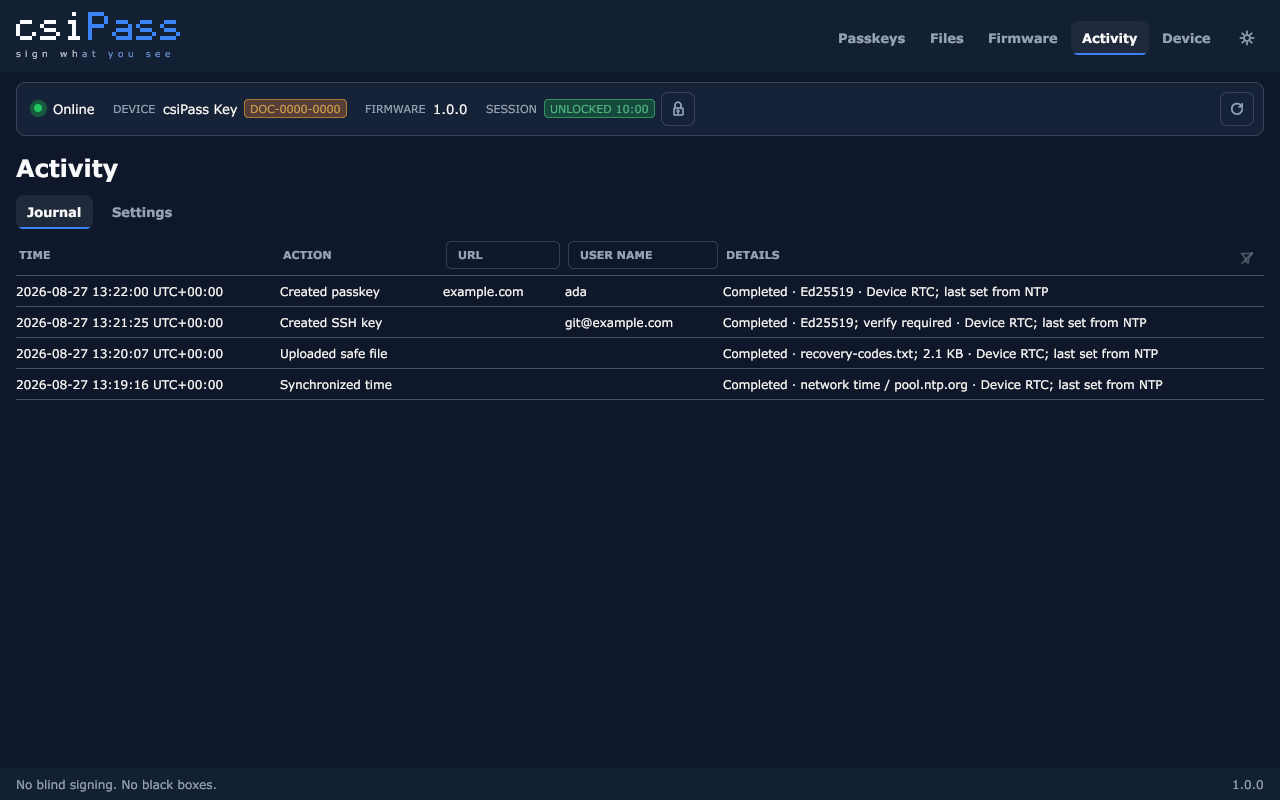Click the footer version number 1.0.0
1280x800 pixels.
point(1248,785)
